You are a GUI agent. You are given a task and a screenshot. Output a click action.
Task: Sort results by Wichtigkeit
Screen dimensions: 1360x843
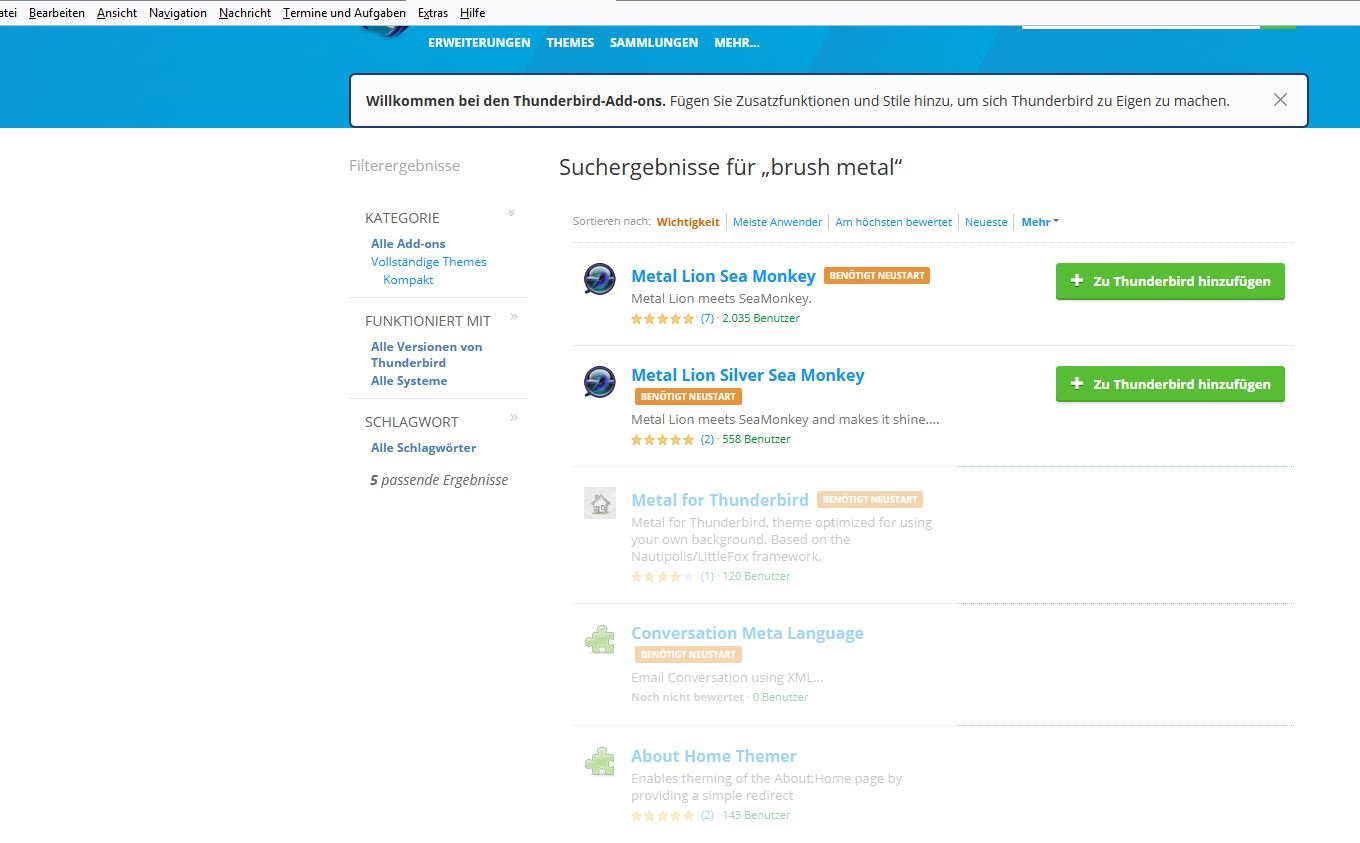(688, 222)
